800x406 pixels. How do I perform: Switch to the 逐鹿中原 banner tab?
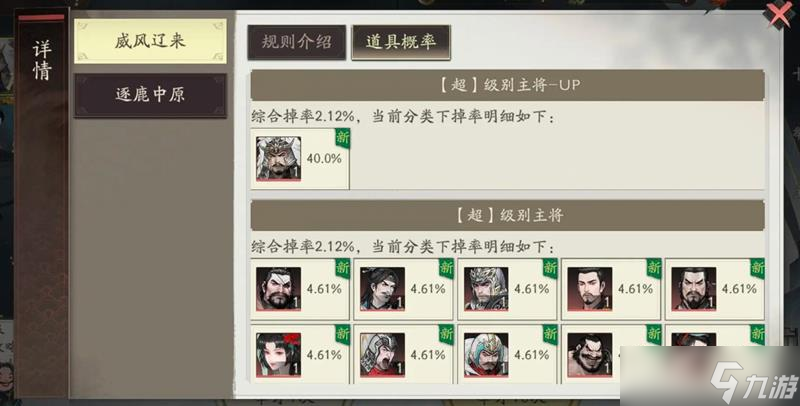[150, 95]
